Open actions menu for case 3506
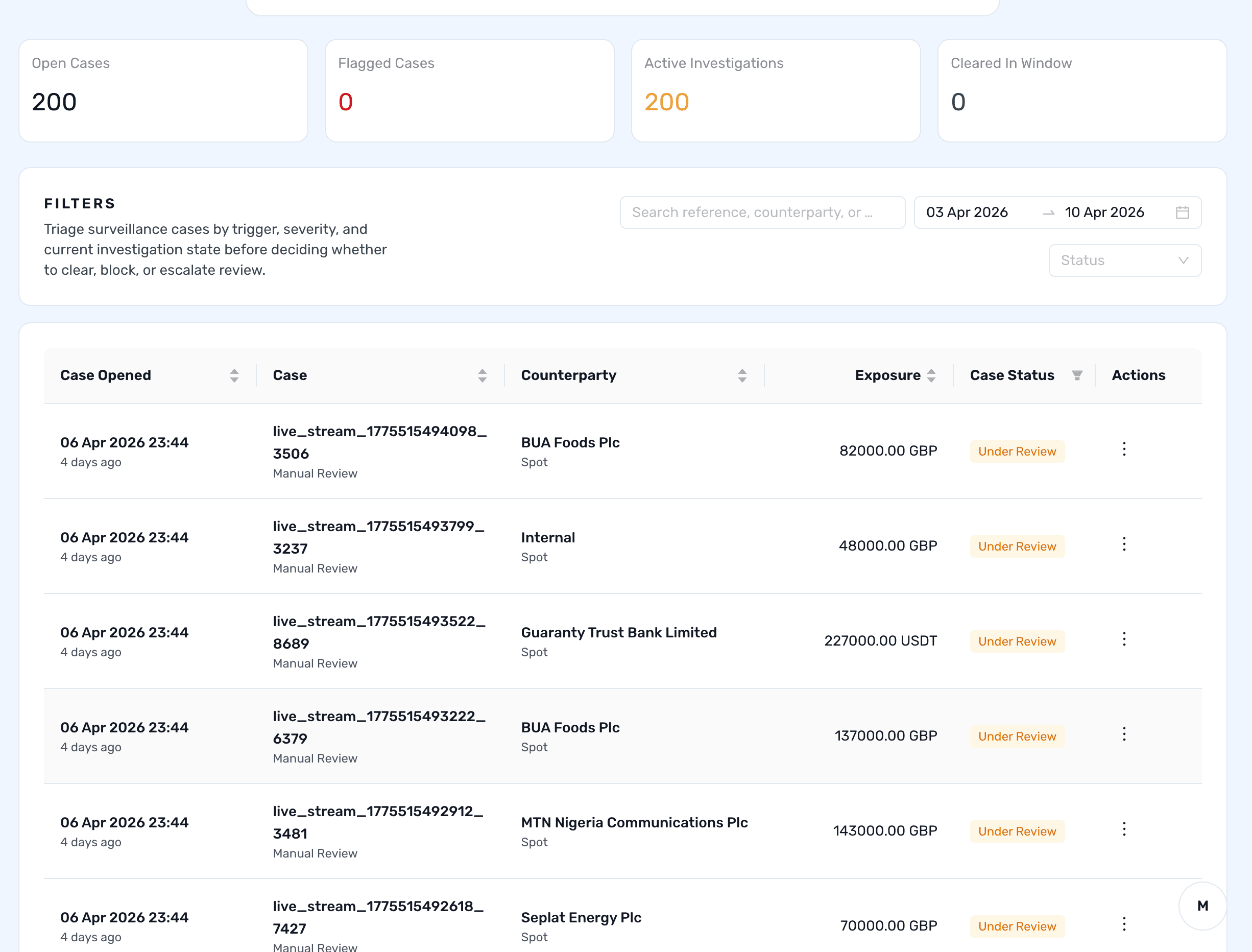1252x952 pixels. point(1124,450)
